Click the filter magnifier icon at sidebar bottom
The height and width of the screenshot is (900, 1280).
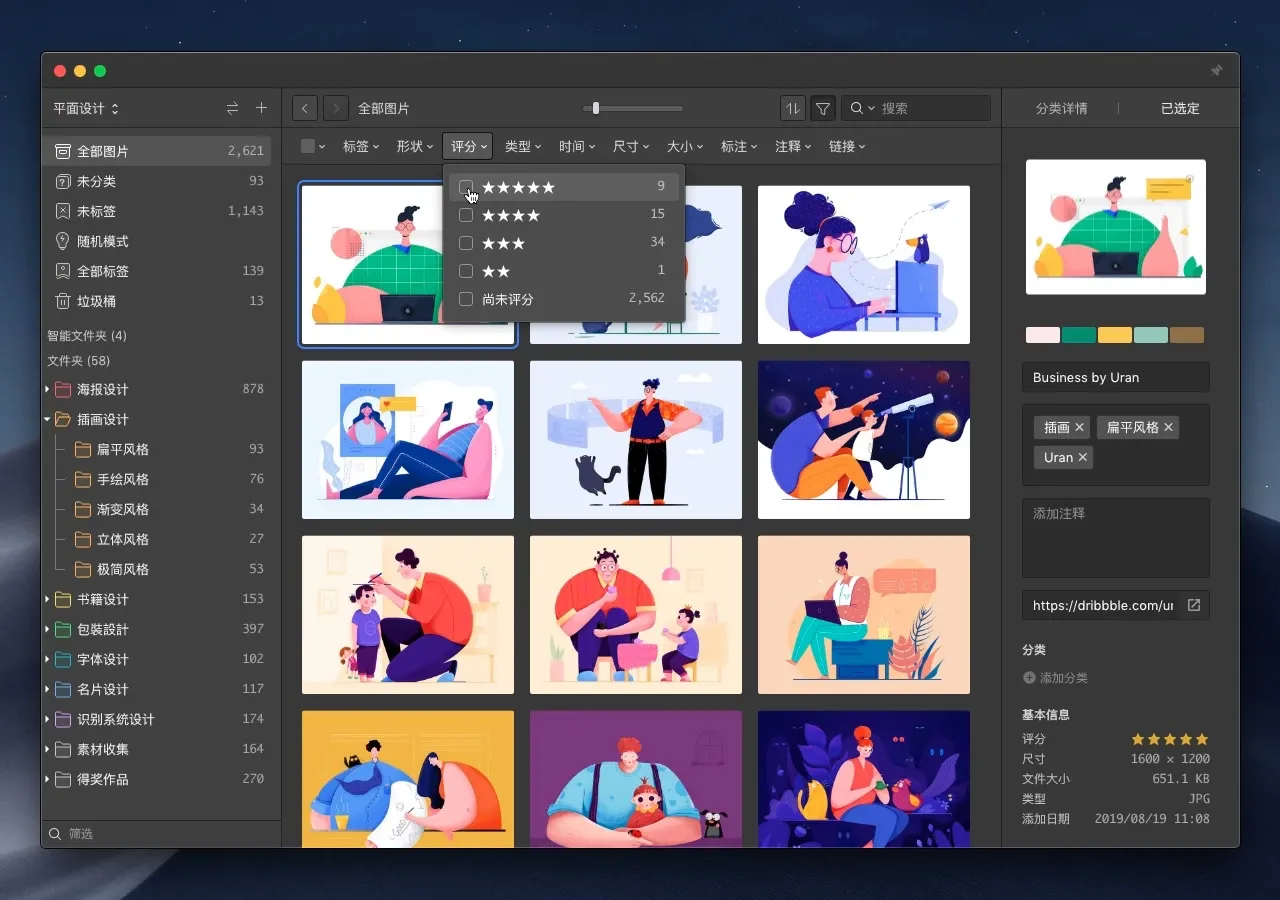click(55, 833)
